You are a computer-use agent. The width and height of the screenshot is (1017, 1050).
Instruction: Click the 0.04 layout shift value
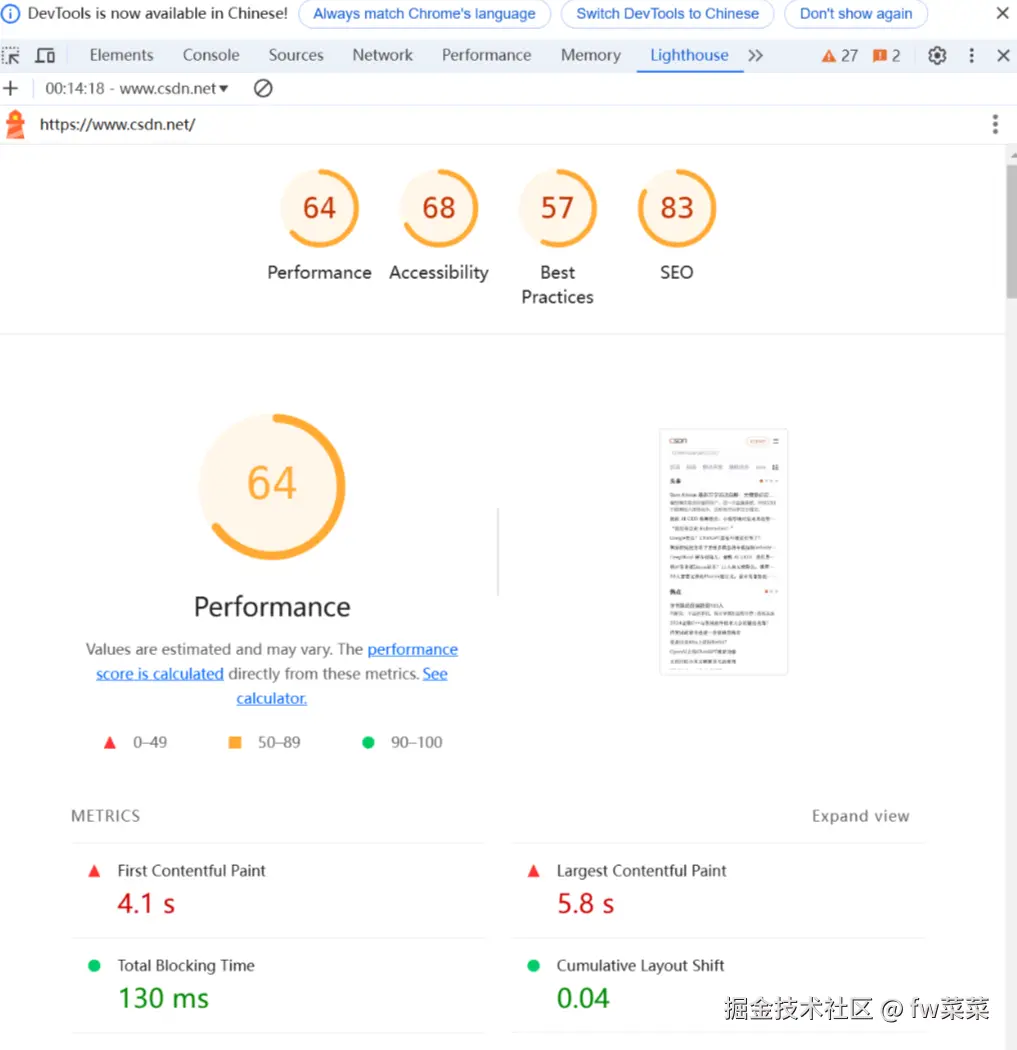583,998
